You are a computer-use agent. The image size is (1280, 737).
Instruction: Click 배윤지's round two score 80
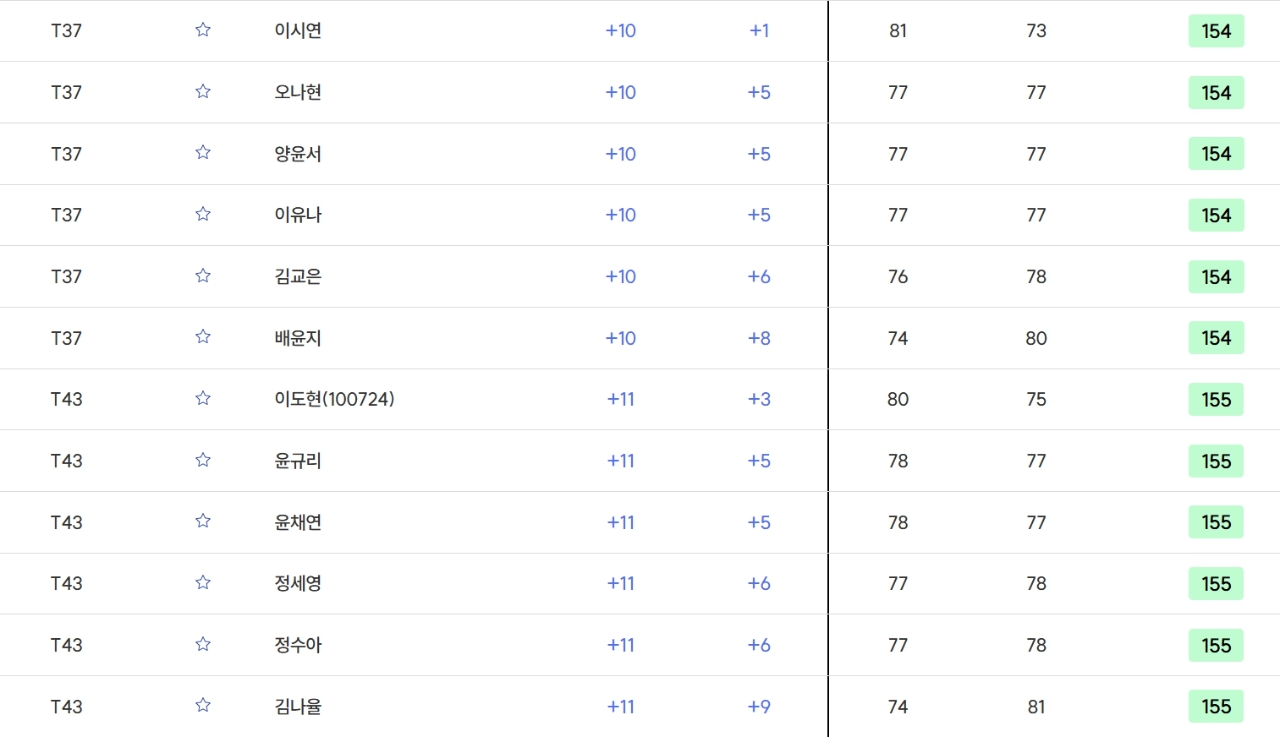(1036, 338)
